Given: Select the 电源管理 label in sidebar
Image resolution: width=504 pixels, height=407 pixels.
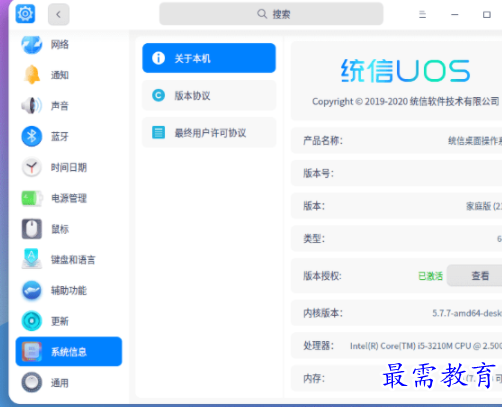Looking at the screenshot, I should tap(69, 198).
